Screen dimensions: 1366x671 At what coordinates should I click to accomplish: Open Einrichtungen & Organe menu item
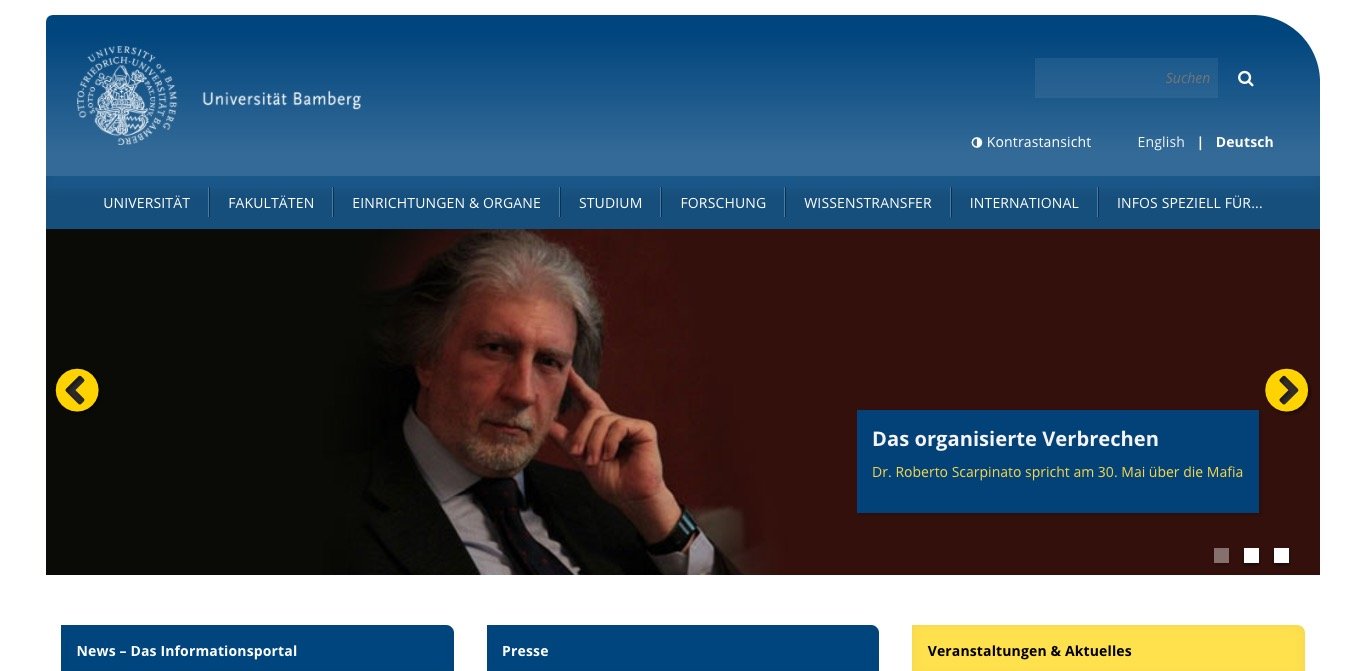[446, 203]
